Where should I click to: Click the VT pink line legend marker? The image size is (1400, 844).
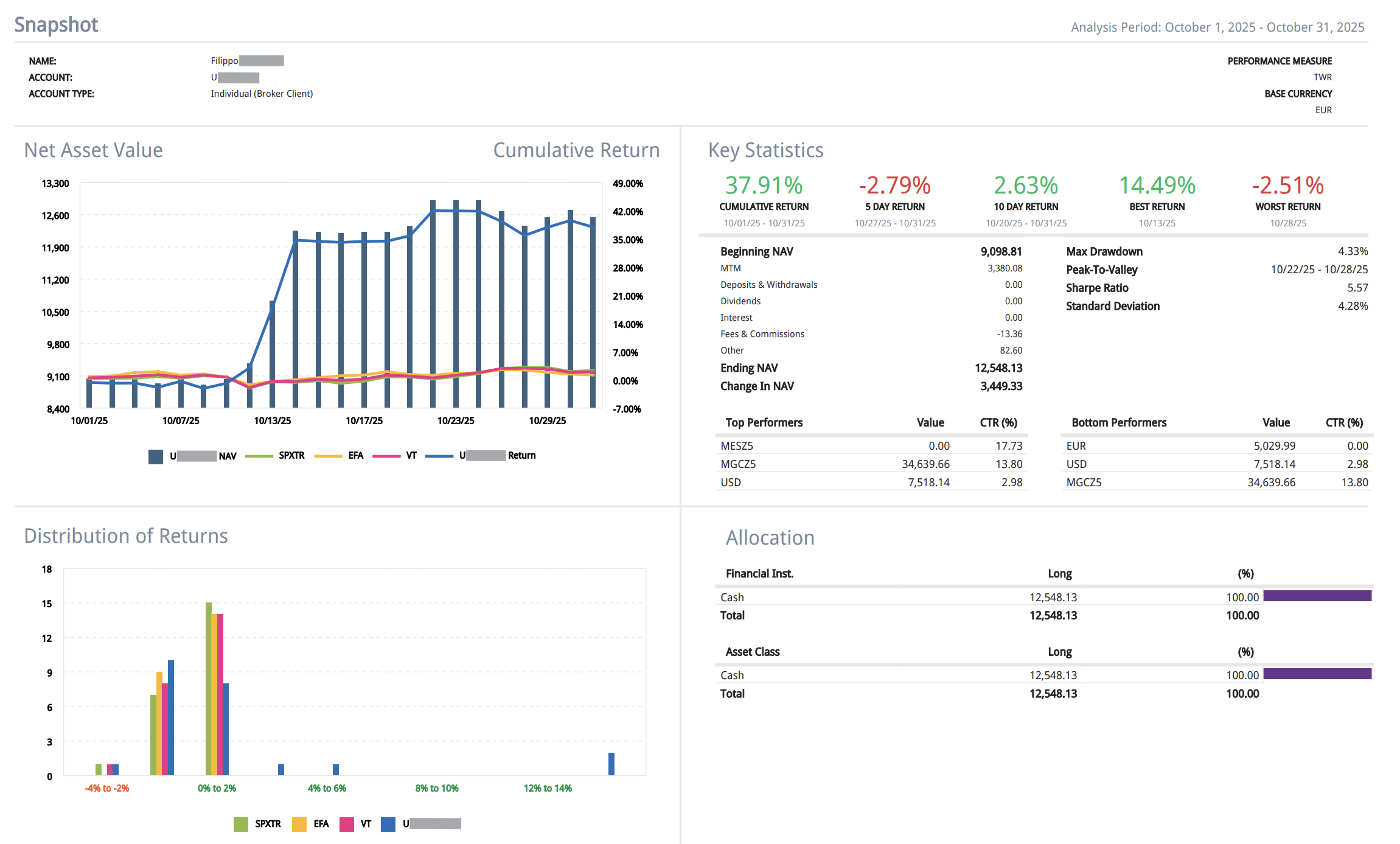click(386, 456)
